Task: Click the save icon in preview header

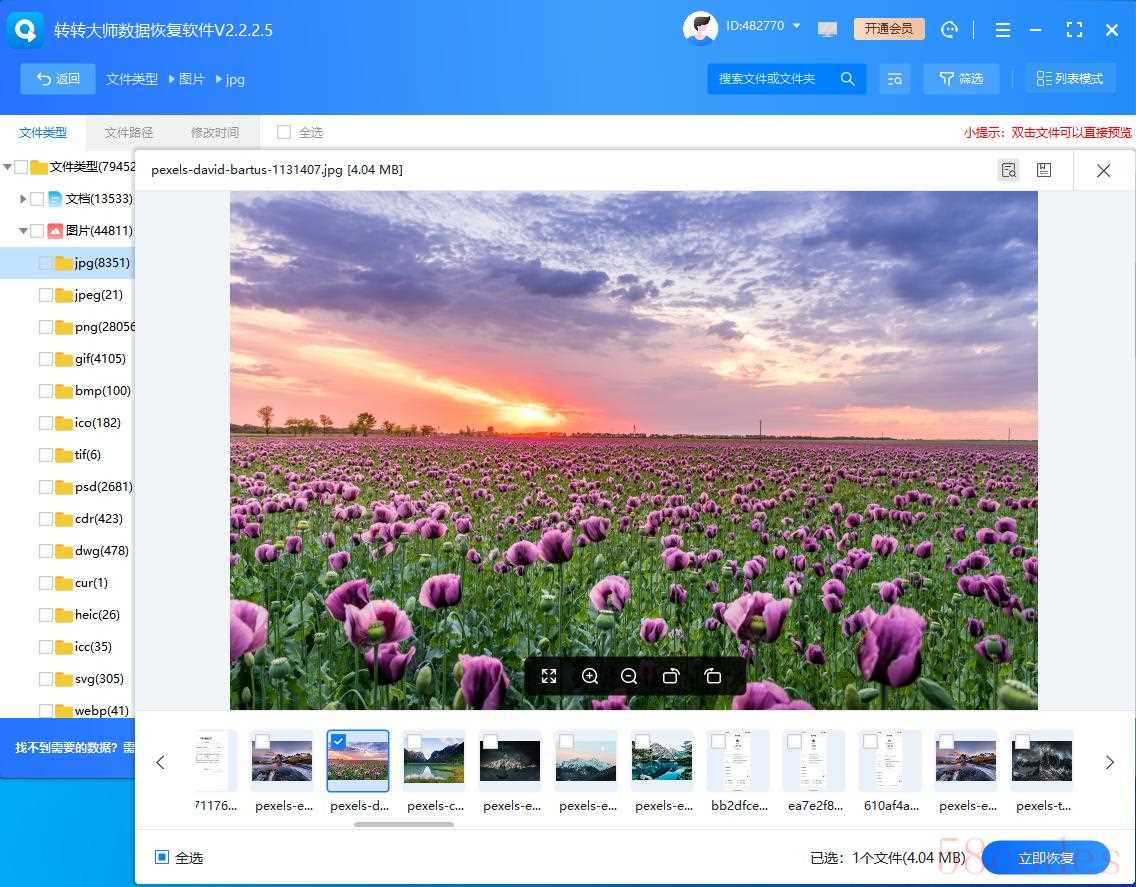Action: 1044,170
